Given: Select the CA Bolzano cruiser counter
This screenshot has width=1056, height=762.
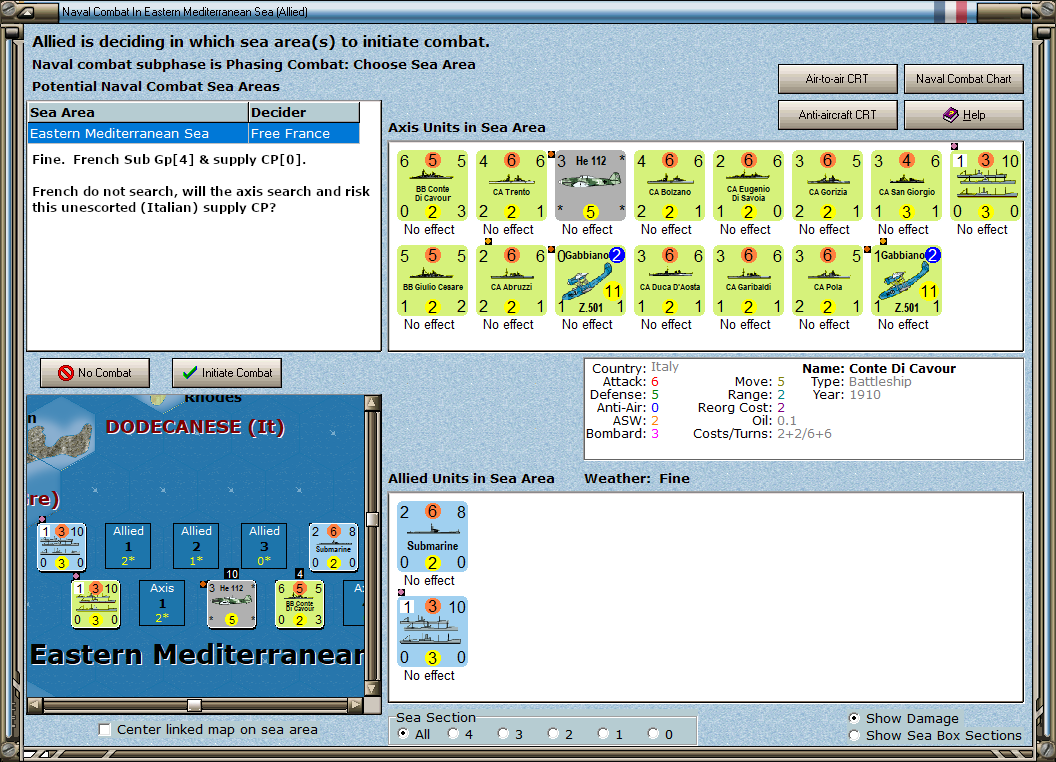Looking at the screenshot, I should click(x=669, y=186).
